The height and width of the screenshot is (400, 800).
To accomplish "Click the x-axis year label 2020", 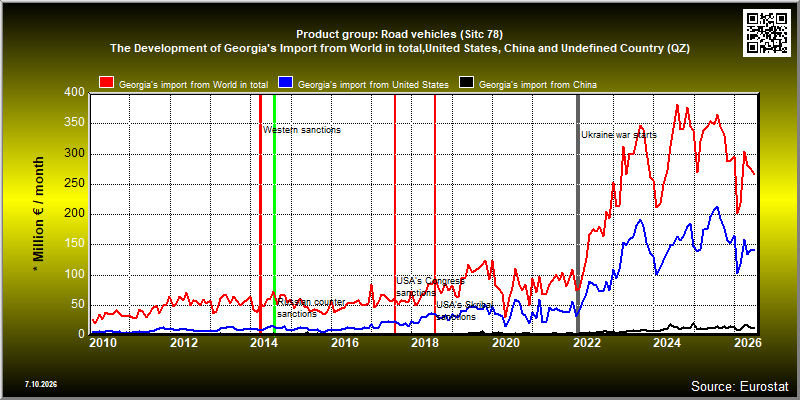I will tap(506, 342).
